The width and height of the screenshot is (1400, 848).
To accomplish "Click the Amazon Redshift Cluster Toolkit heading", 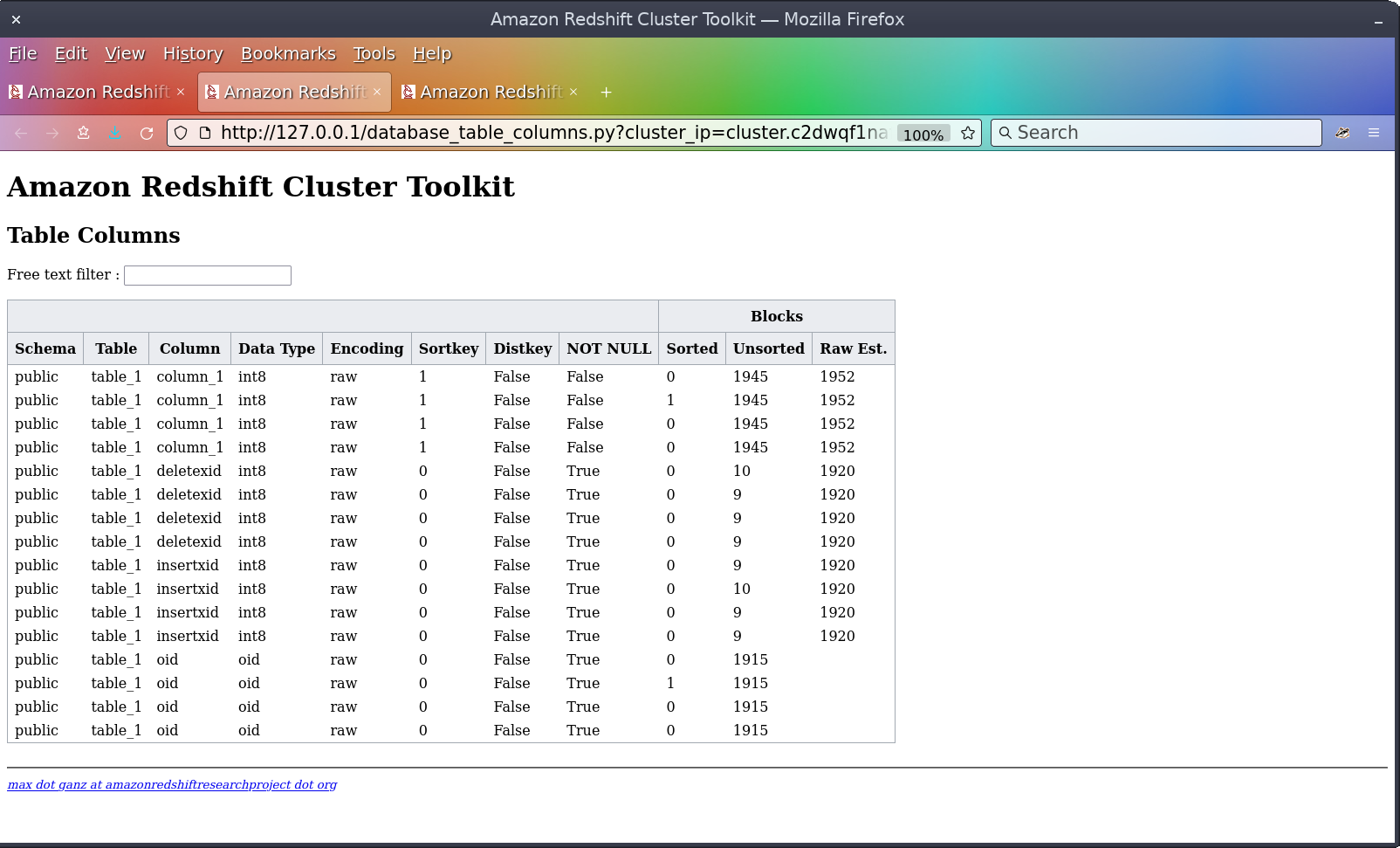I will coord(261,186).
